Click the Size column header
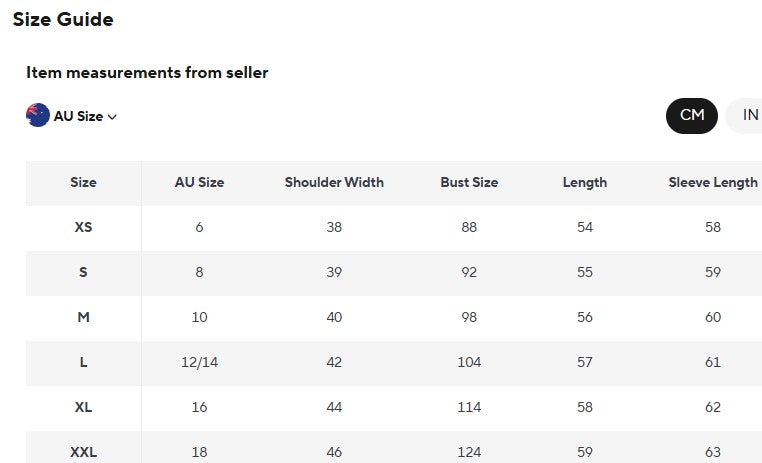 (x=83, y=183)
